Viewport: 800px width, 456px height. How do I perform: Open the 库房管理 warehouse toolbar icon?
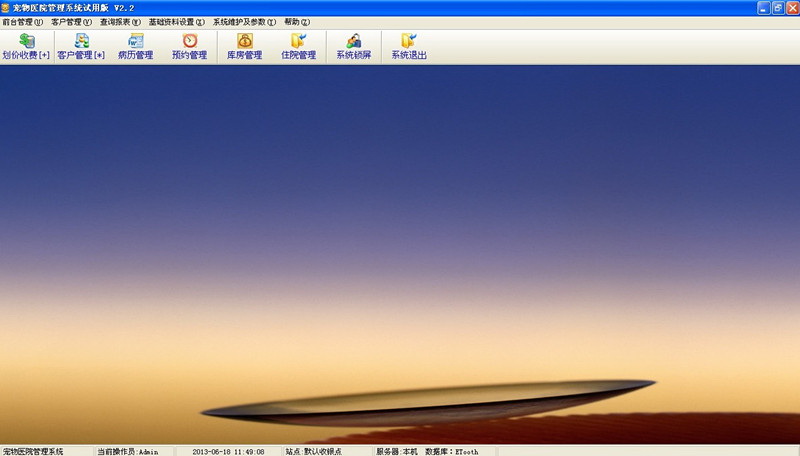tap(244, 46)
